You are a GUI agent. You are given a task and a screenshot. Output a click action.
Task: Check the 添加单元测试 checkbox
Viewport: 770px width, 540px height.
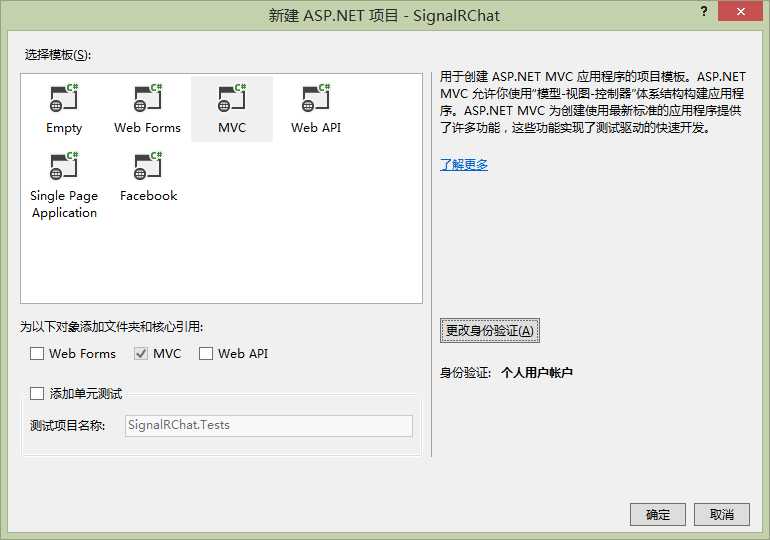37,393
